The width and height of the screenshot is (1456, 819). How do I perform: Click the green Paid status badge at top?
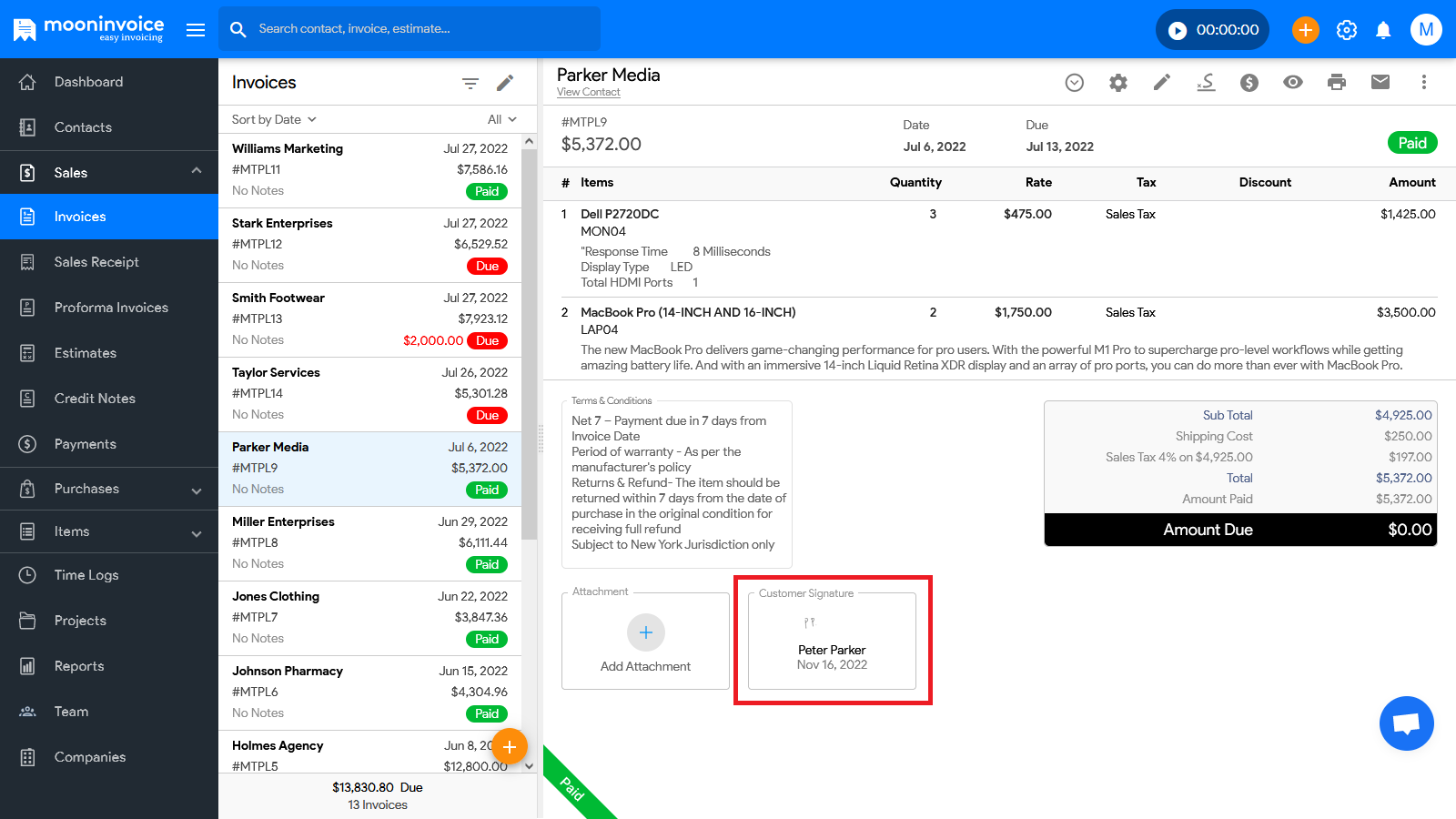coord(1412,143)
